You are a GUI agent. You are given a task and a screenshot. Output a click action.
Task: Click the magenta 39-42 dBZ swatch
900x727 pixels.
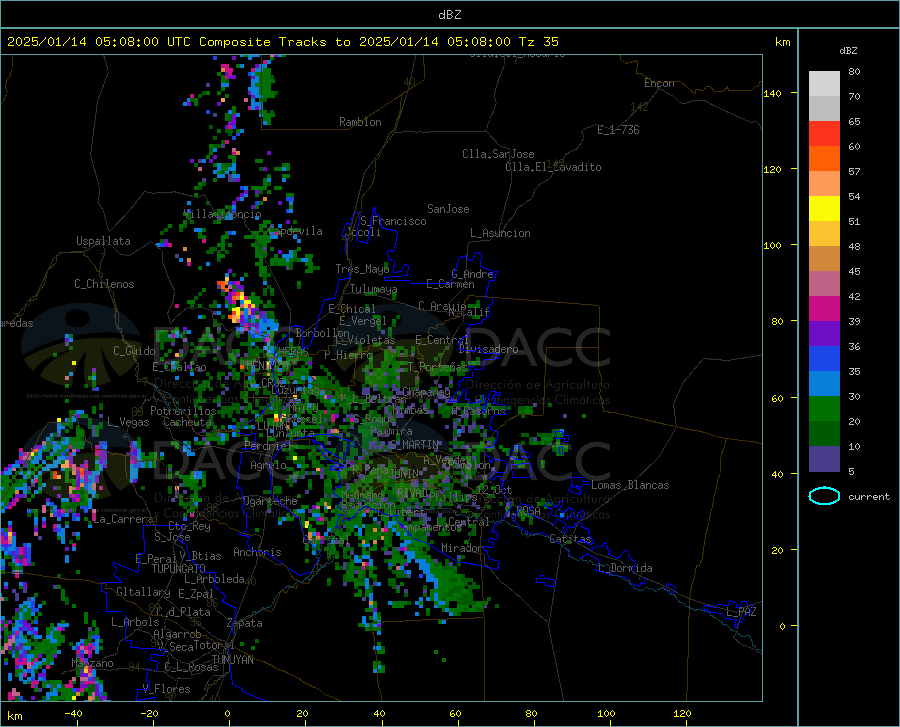pos(824,309)
